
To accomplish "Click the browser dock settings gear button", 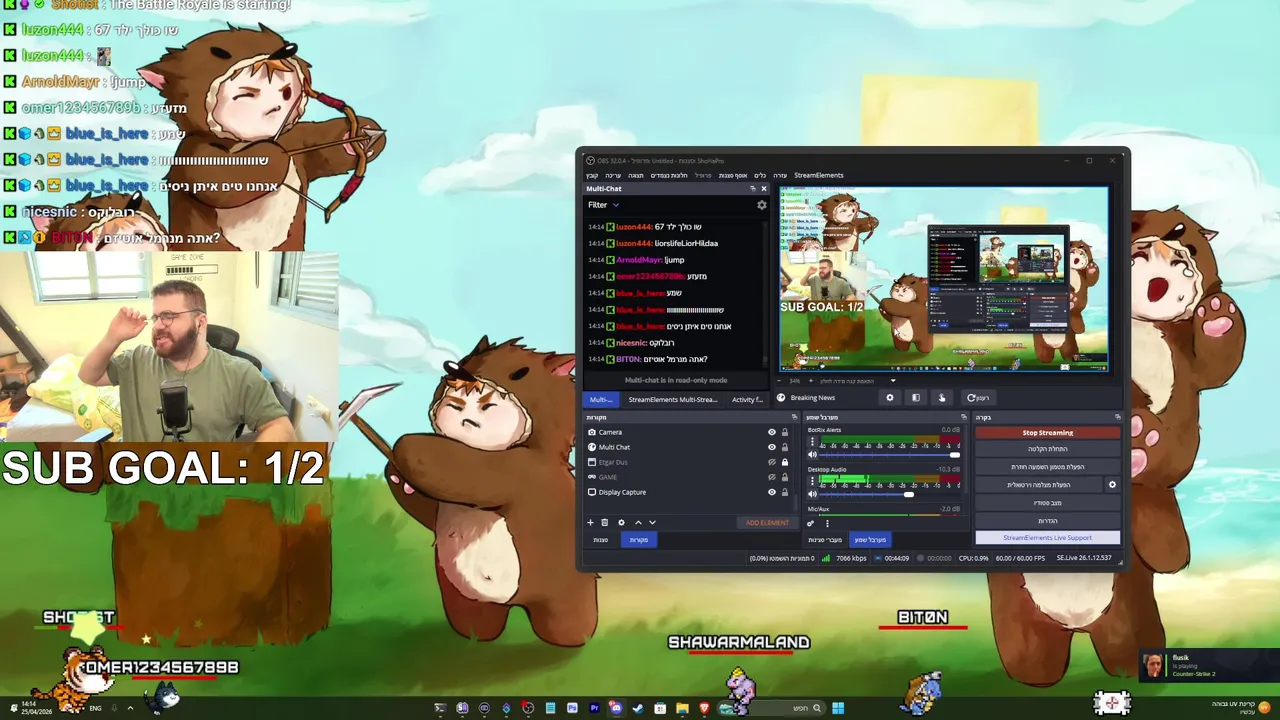I will 889,397.
